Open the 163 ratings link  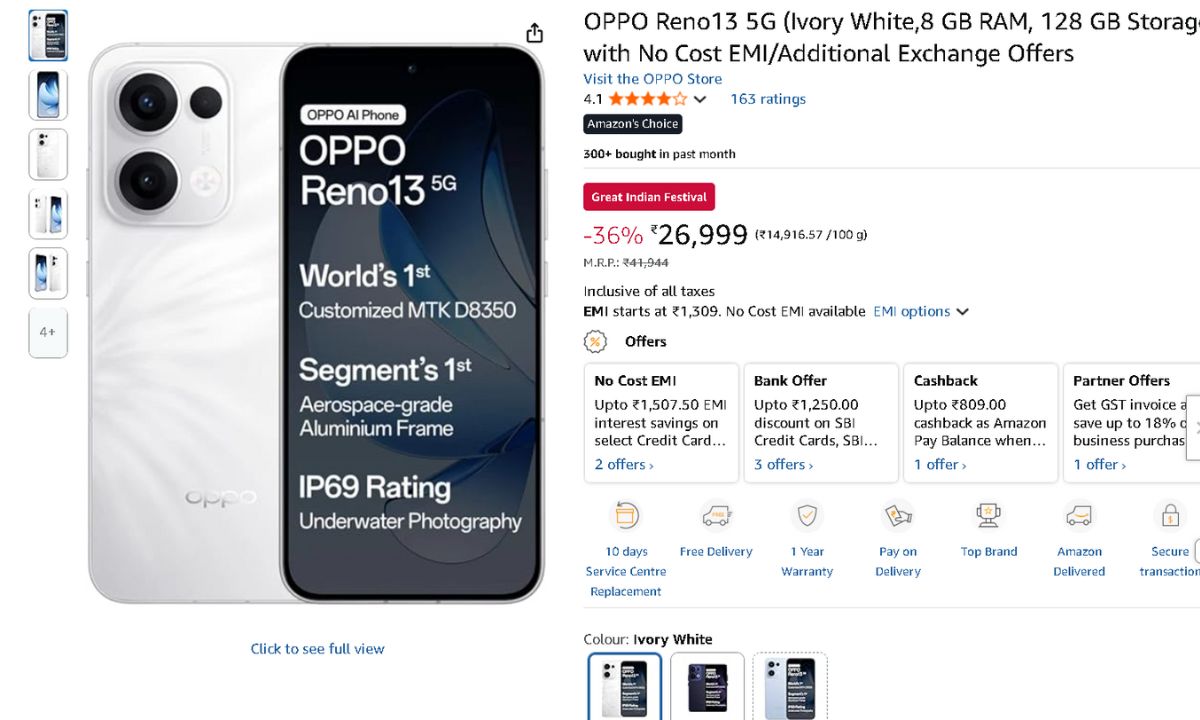[767, 99]
